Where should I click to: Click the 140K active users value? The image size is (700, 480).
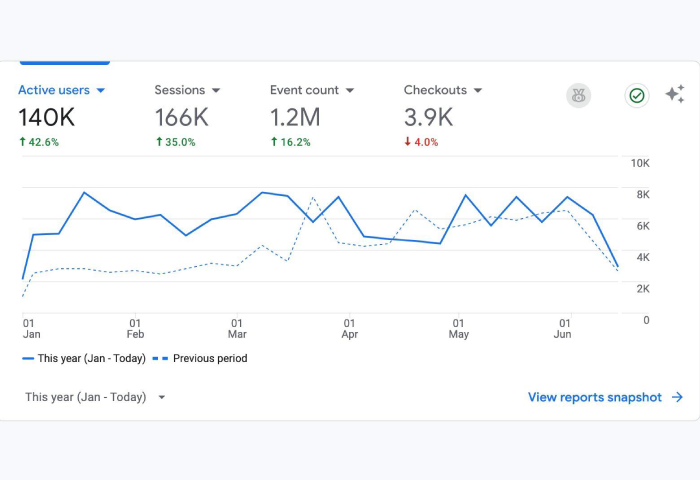tap(47, 117)
